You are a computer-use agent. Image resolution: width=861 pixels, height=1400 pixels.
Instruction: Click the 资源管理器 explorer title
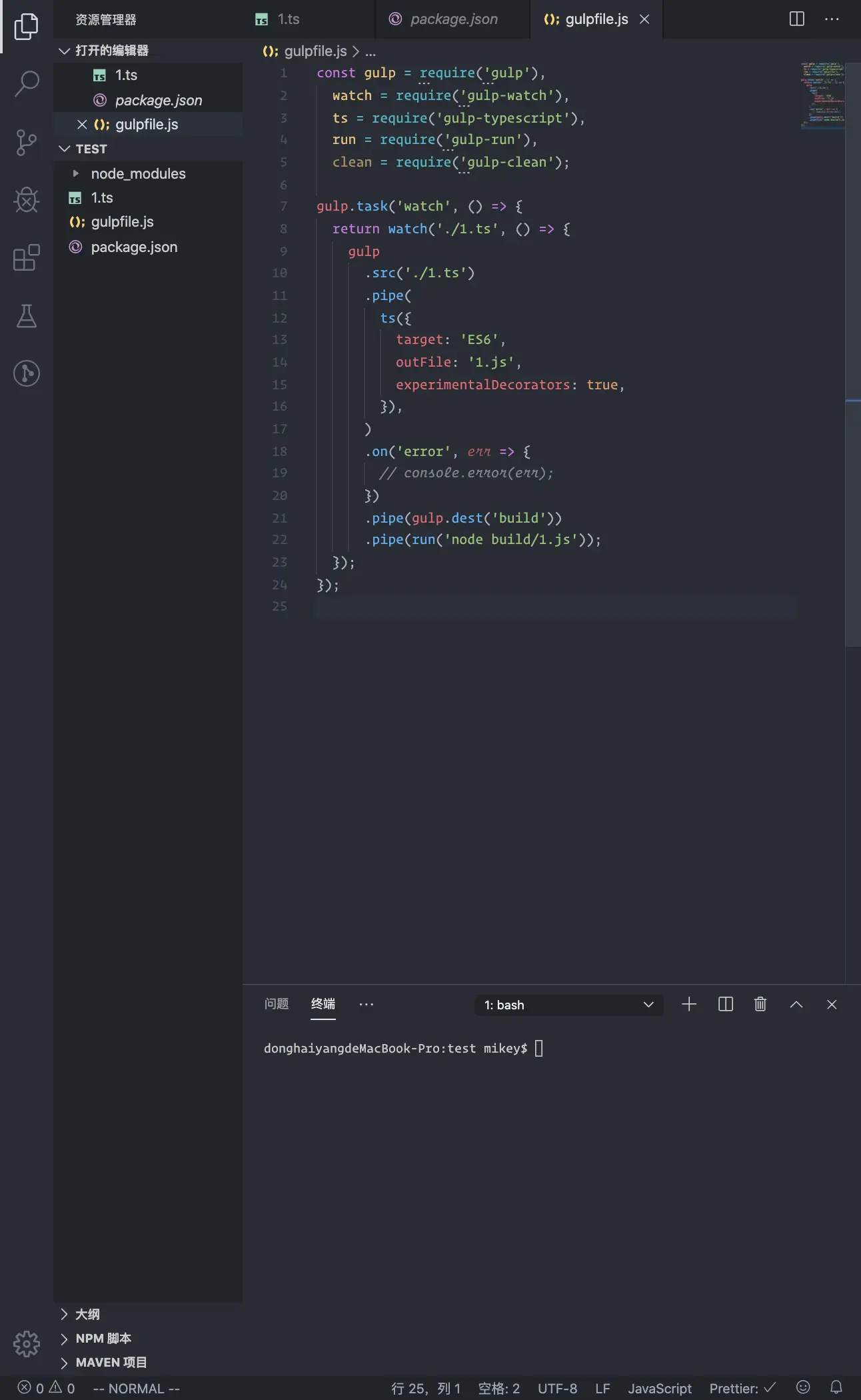tap(105, 20)
